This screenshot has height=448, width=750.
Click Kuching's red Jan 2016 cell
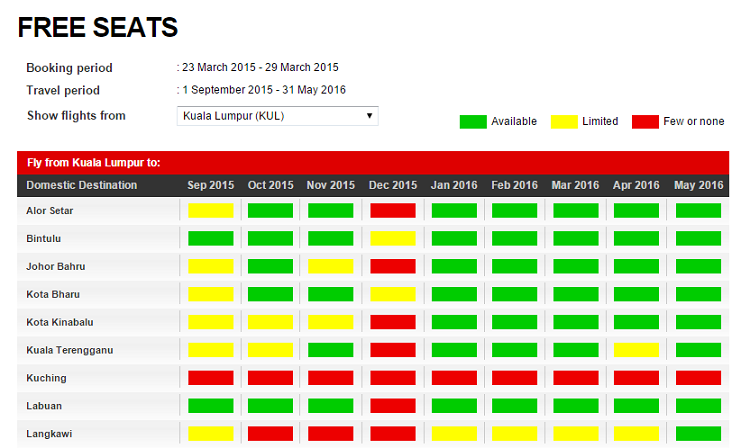click(x=453, y=379)
